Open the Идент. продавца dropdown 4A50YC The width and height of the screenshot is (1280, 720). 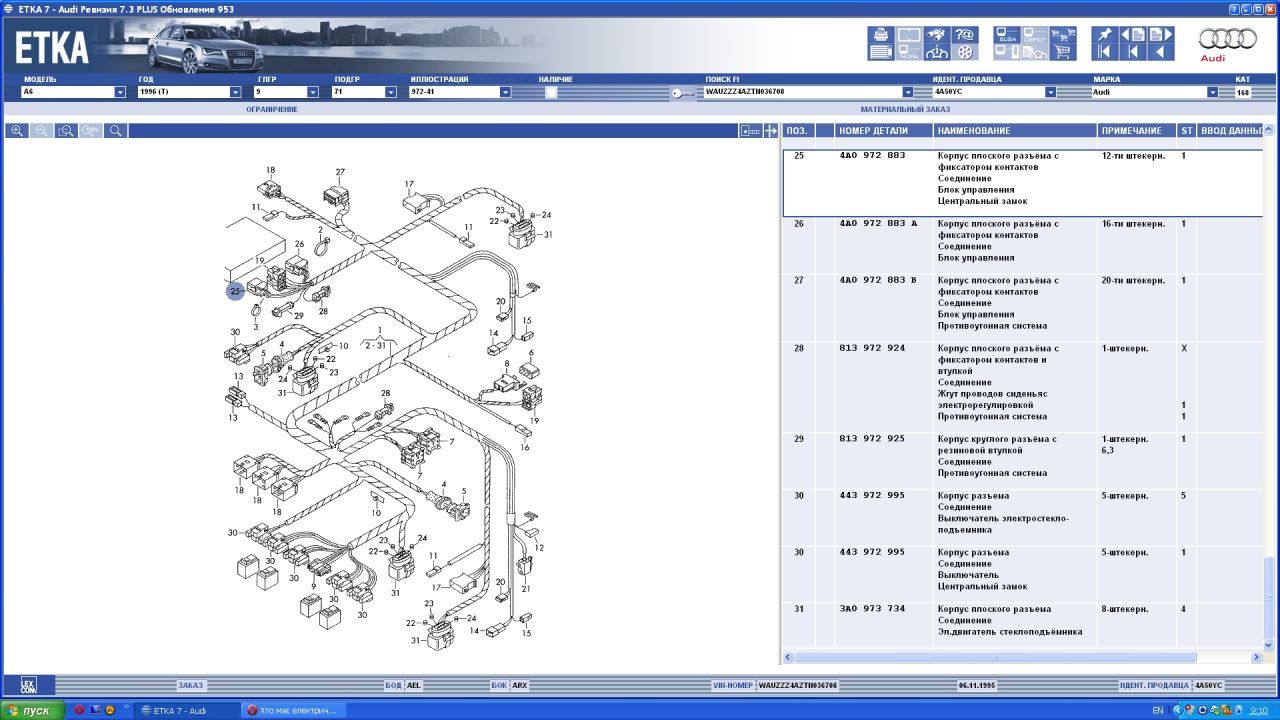[x=1051, y=92]
